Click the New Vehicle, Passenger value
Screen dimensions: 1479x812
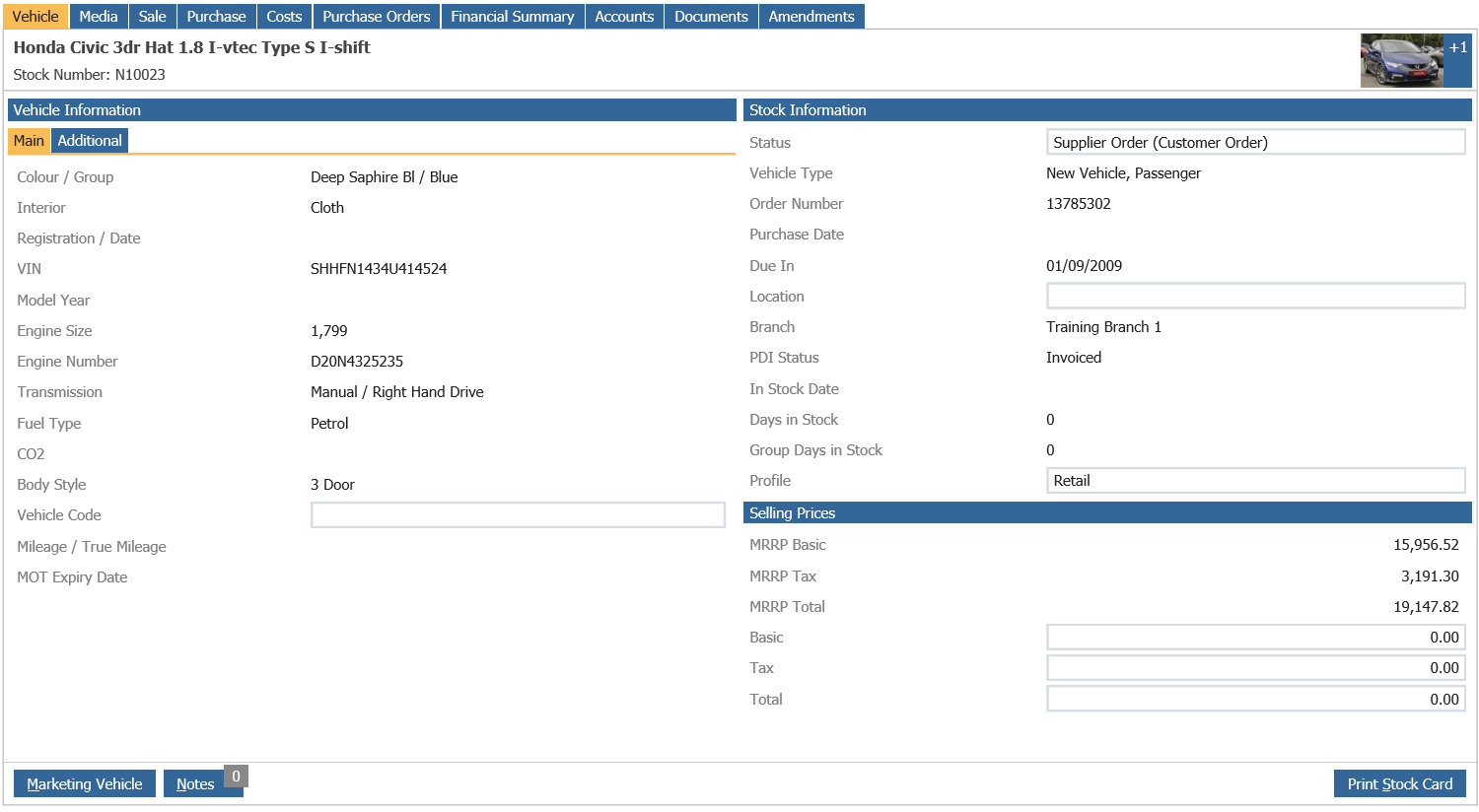coord(1124,173)
